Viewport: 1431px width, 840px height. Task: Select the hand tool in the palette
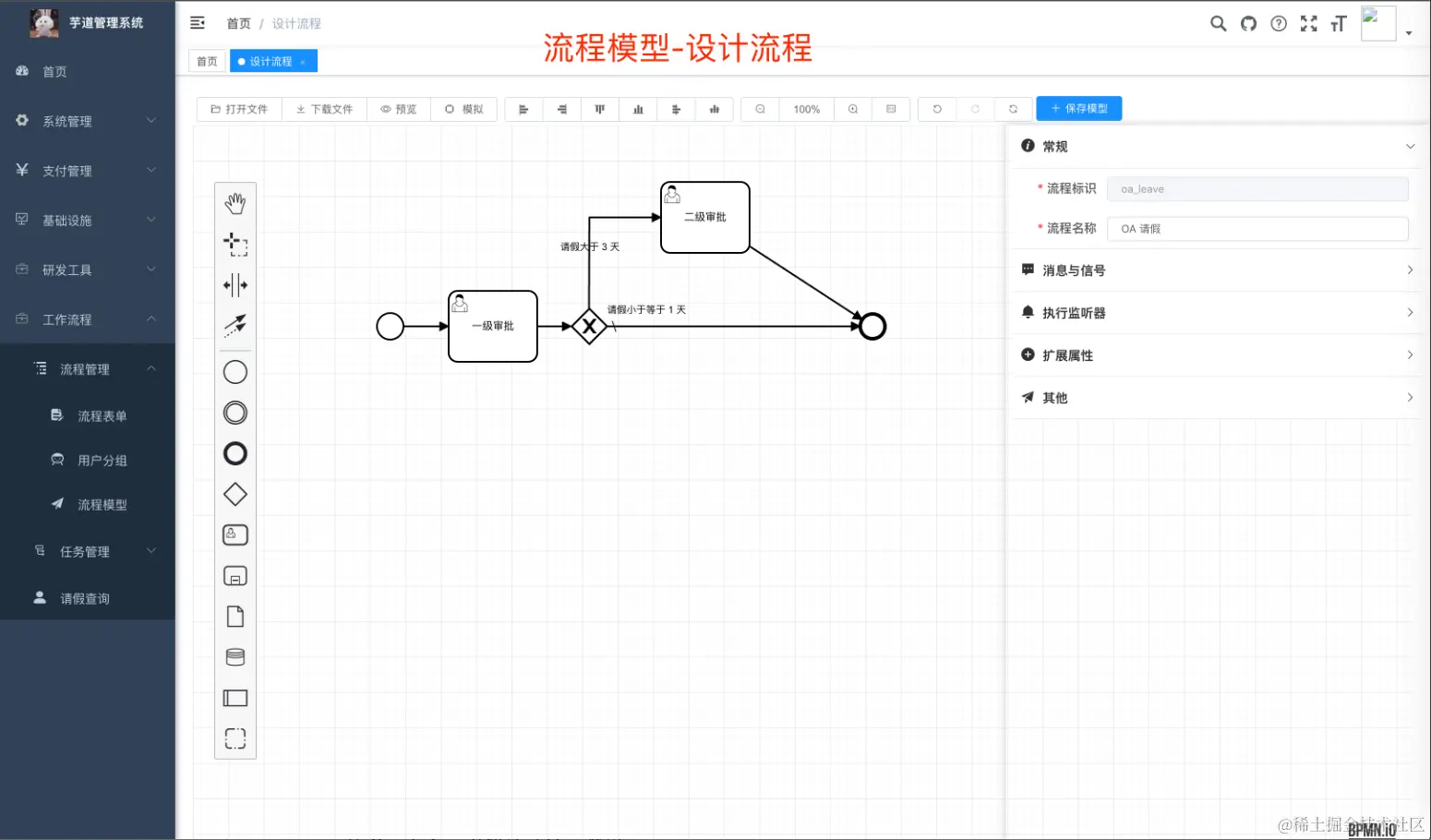coord(235,203)
